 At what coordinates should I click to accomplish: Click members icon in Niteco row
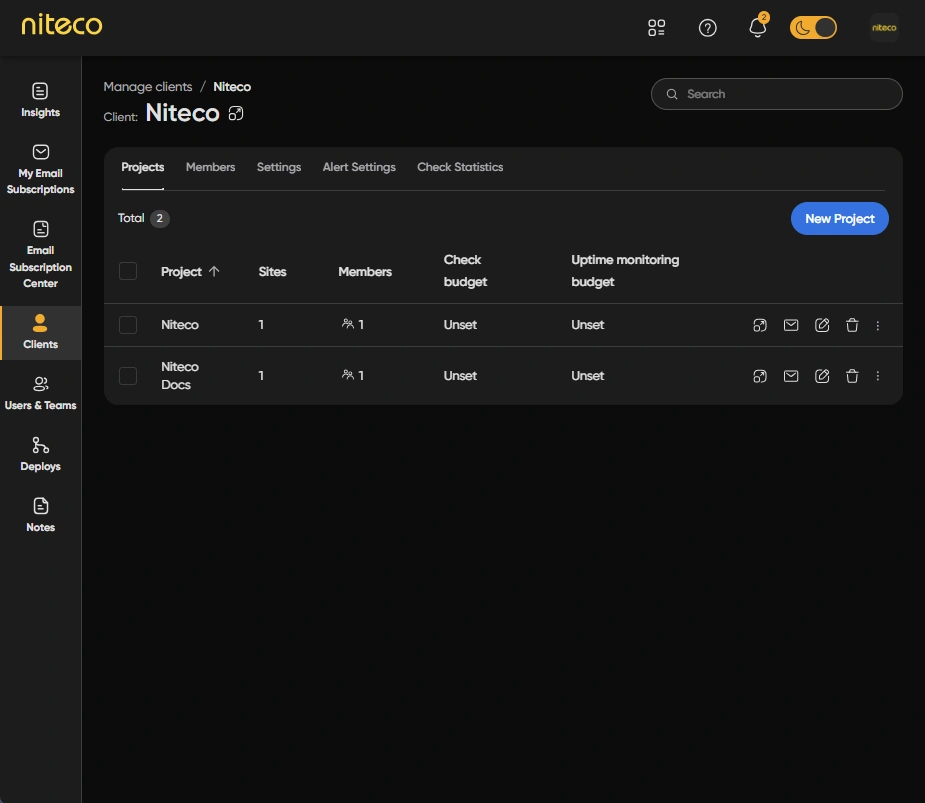pos(347,324)
